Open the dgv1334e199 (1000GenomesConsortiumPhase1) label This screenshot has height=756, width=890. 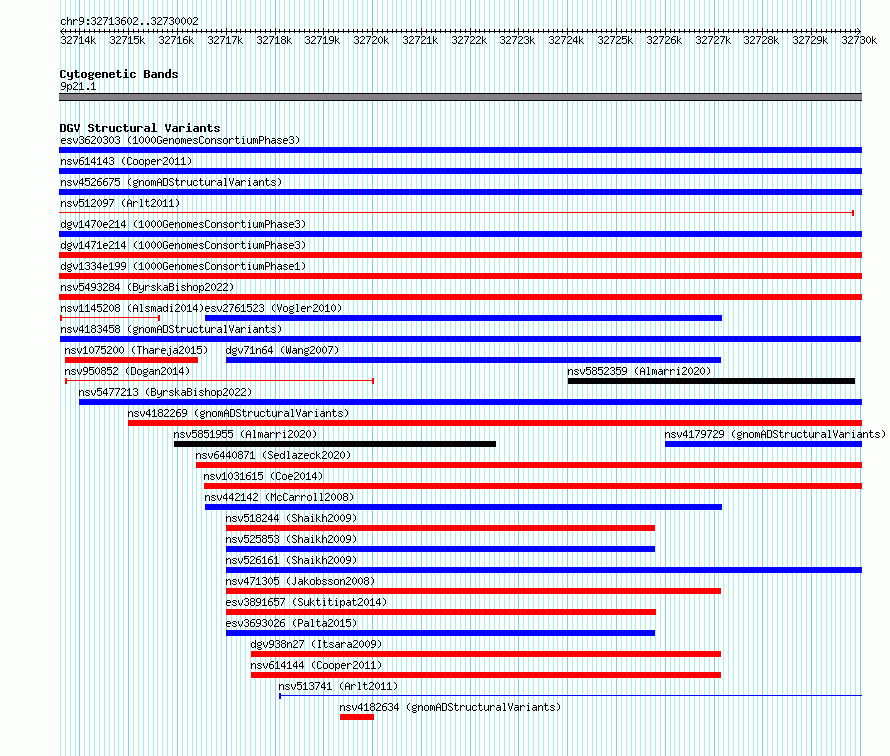point(183,266)
